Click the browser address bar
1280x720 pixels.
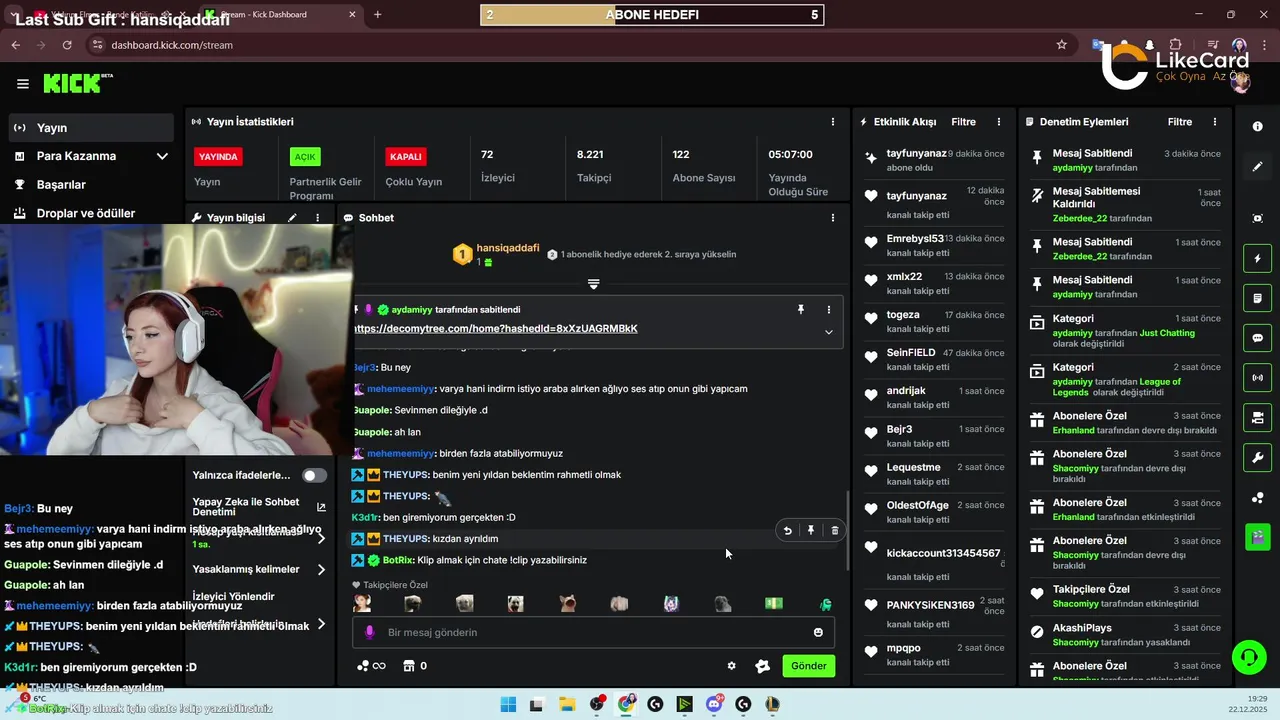(x=570, y=45)
